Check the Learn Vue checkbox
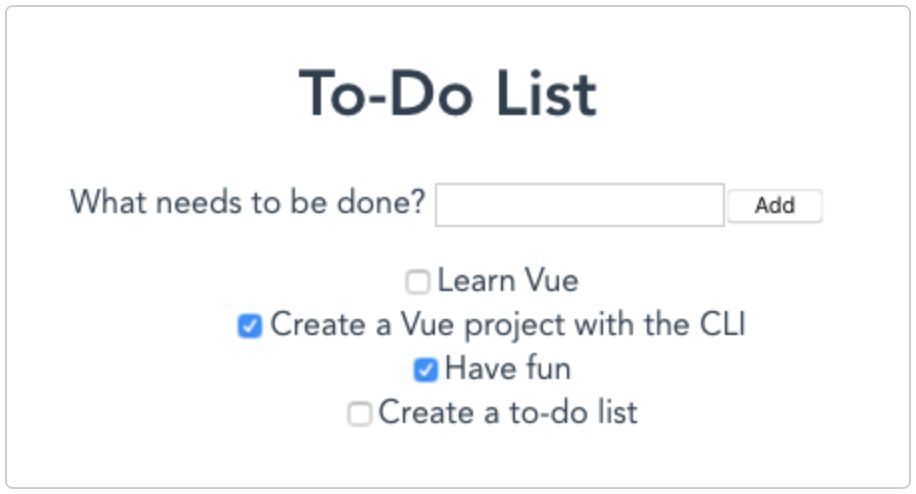Image resolution: width=916 pixels, height=494 pixels. click(417, 282)
